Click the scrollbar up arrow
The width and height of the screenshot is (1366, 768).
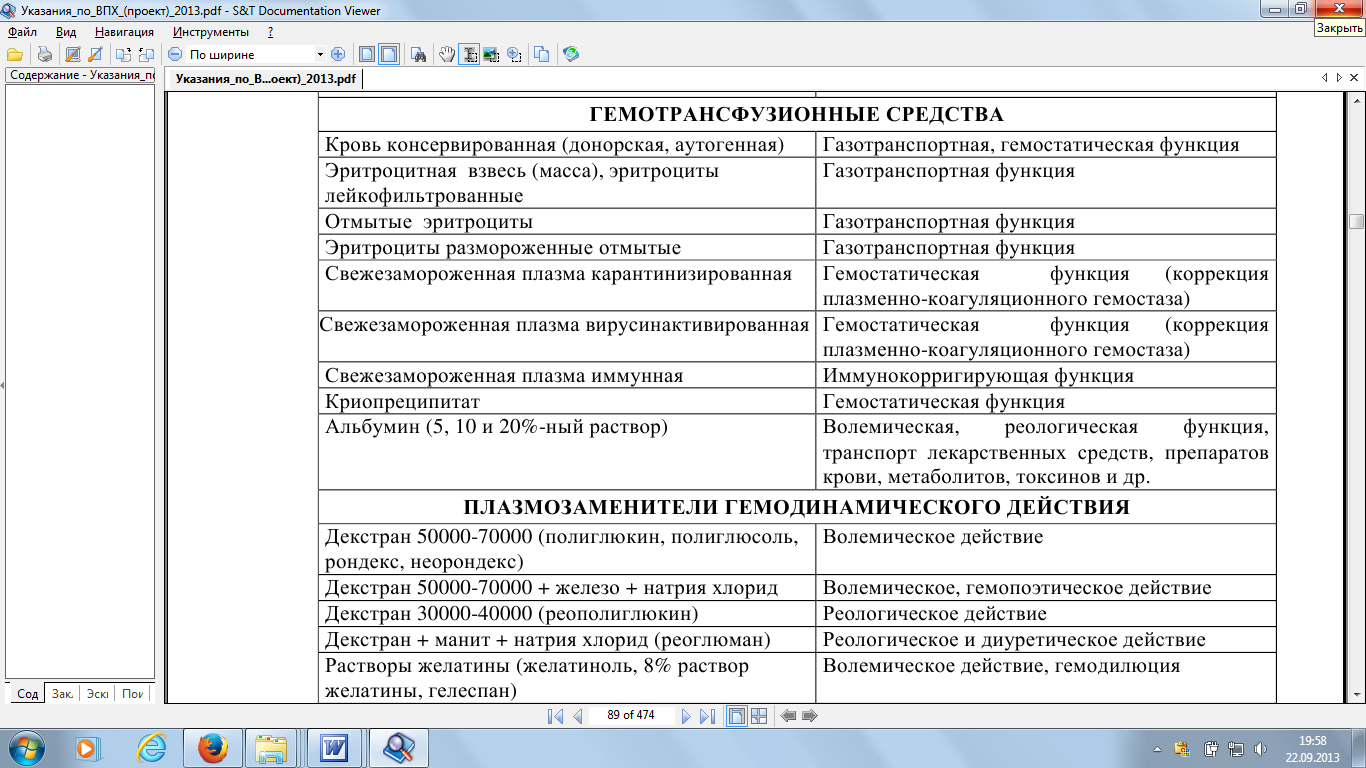(1356, 100)
